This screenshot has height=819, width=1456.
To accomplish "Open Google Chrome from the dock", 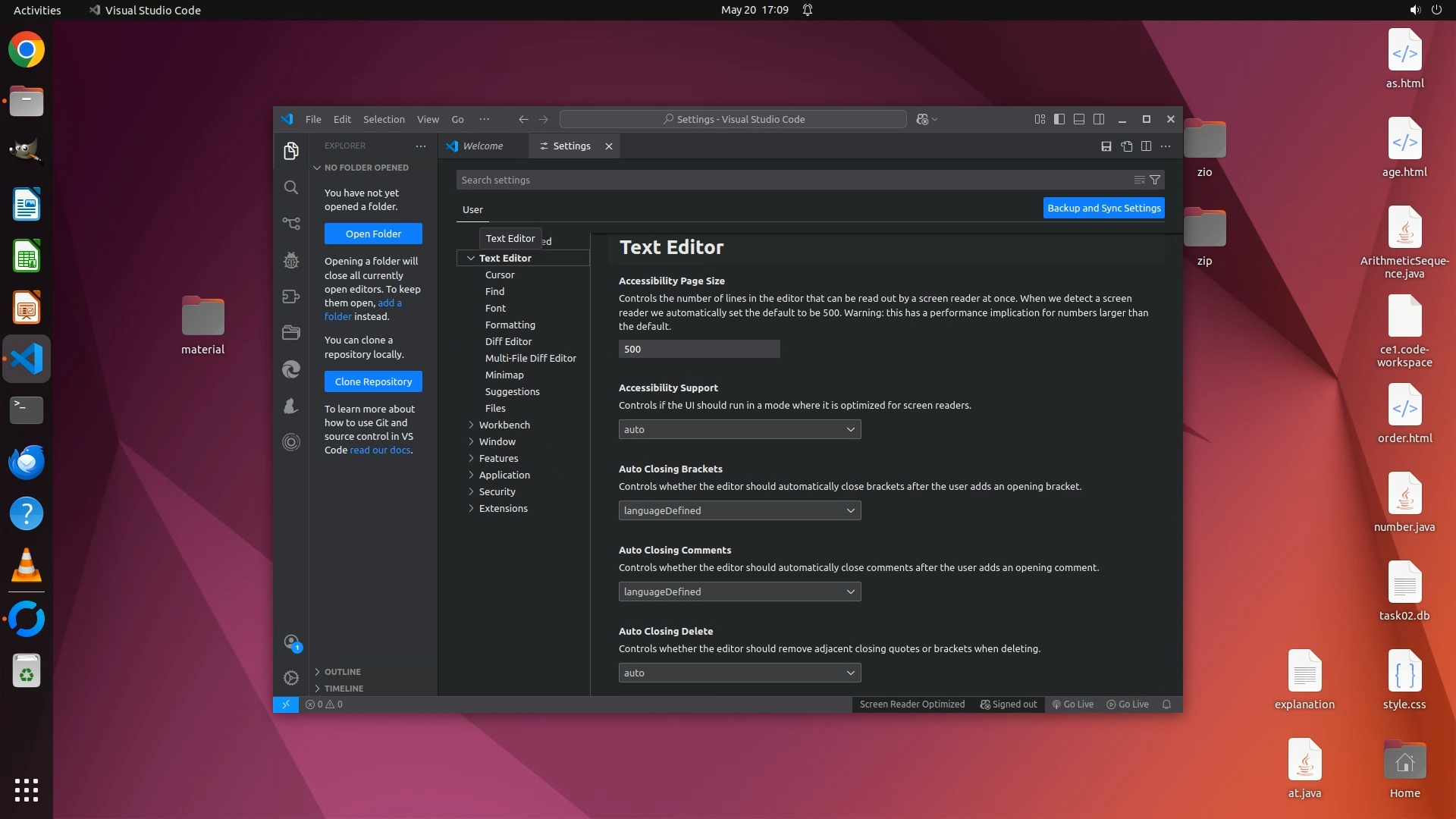I will (27, 50).
